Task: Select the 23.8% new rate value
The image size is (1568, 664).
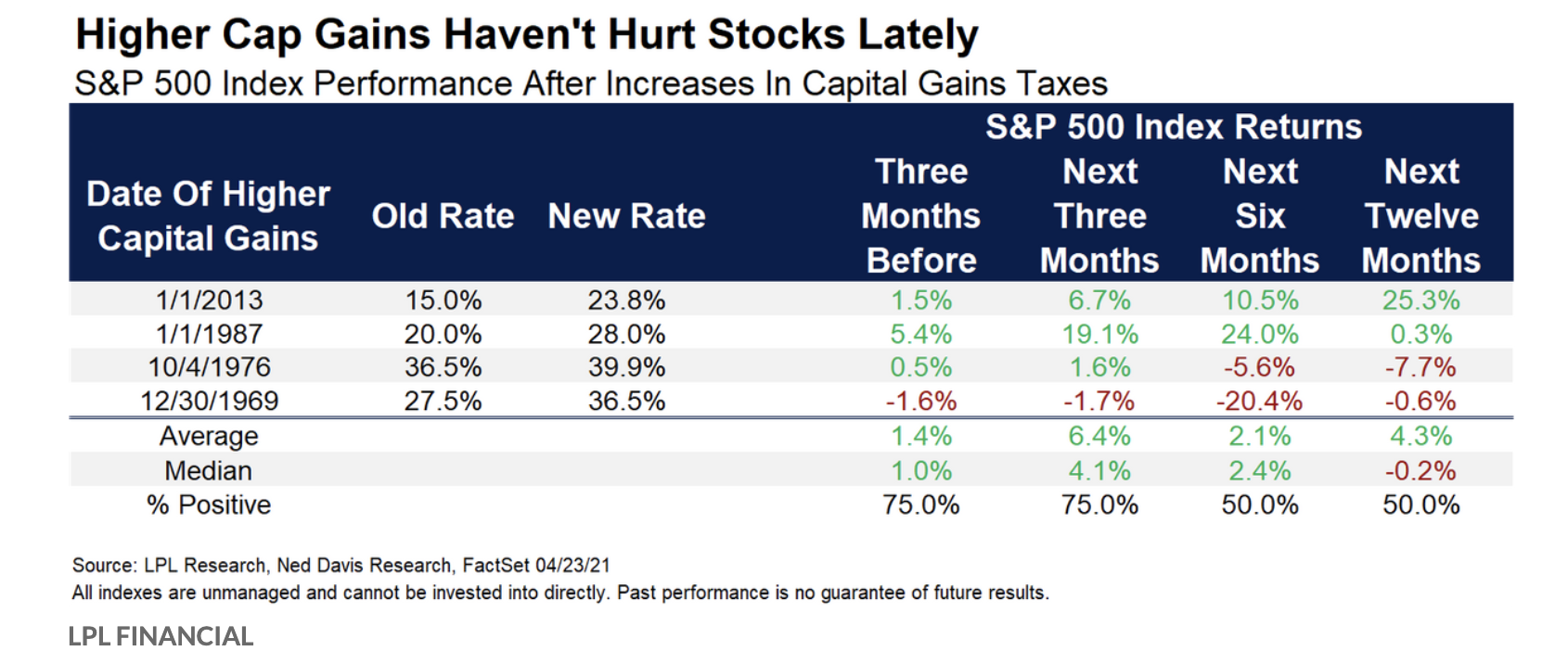Action: click(x=626, y=300)
